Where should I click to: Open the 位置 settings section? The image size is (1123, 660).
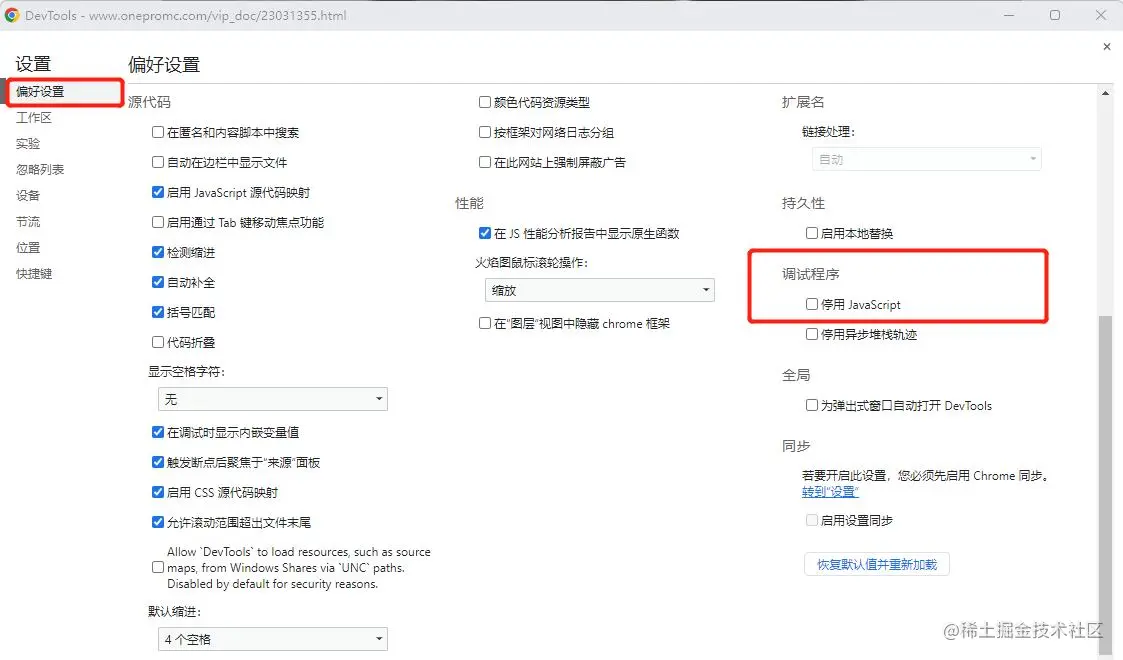pos(28,247)
